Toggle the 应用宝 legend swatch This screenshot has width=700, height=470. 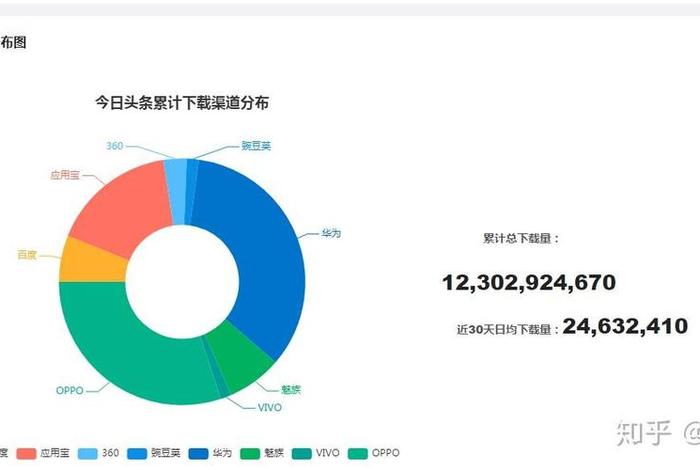pos(26,453)
